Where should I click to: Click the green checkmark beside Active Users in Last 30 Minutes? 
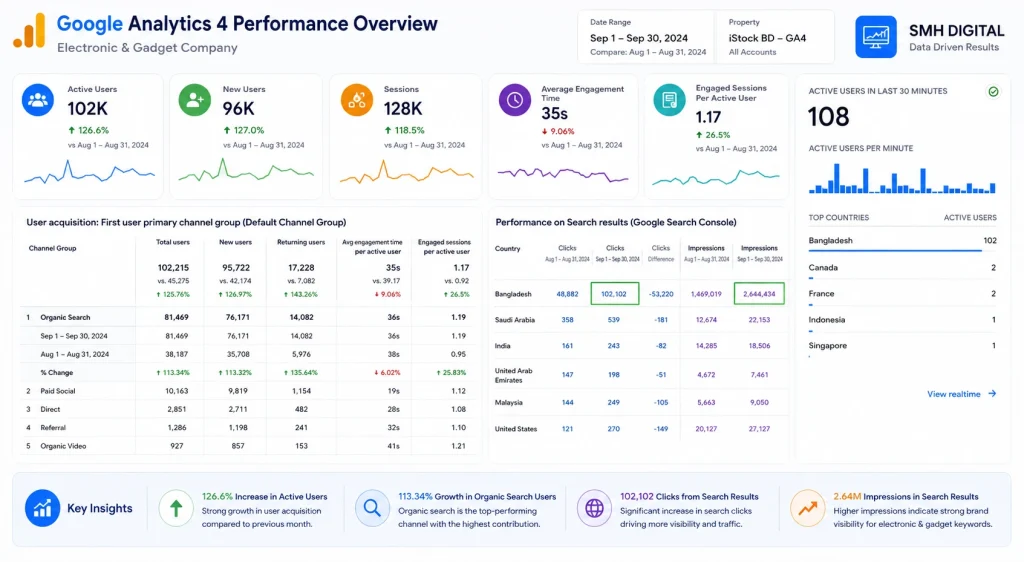(x=993, y=91)
